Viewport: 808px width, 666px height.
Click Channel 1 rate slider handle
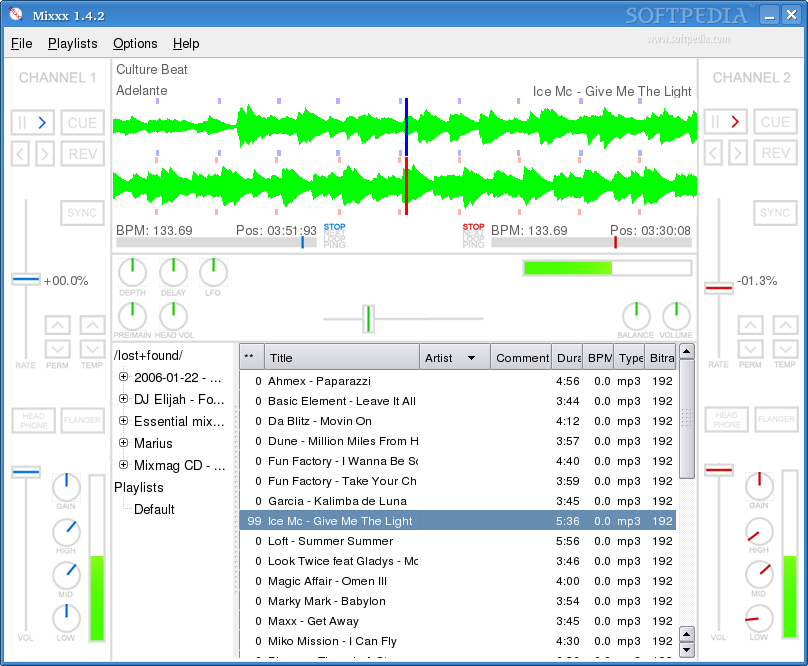coord(26,280)
